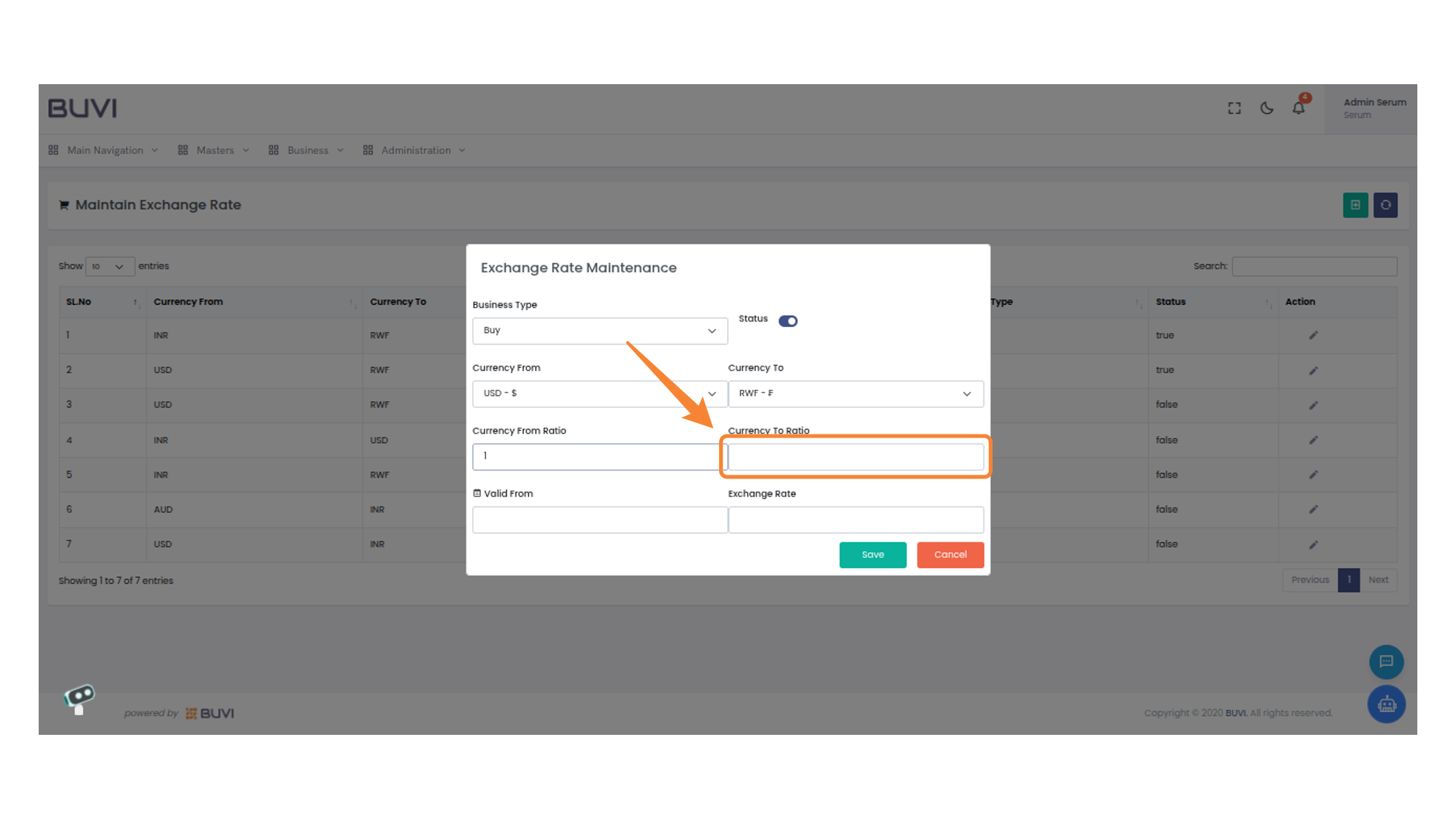Open the Masters menu

(x=215, y=150)
